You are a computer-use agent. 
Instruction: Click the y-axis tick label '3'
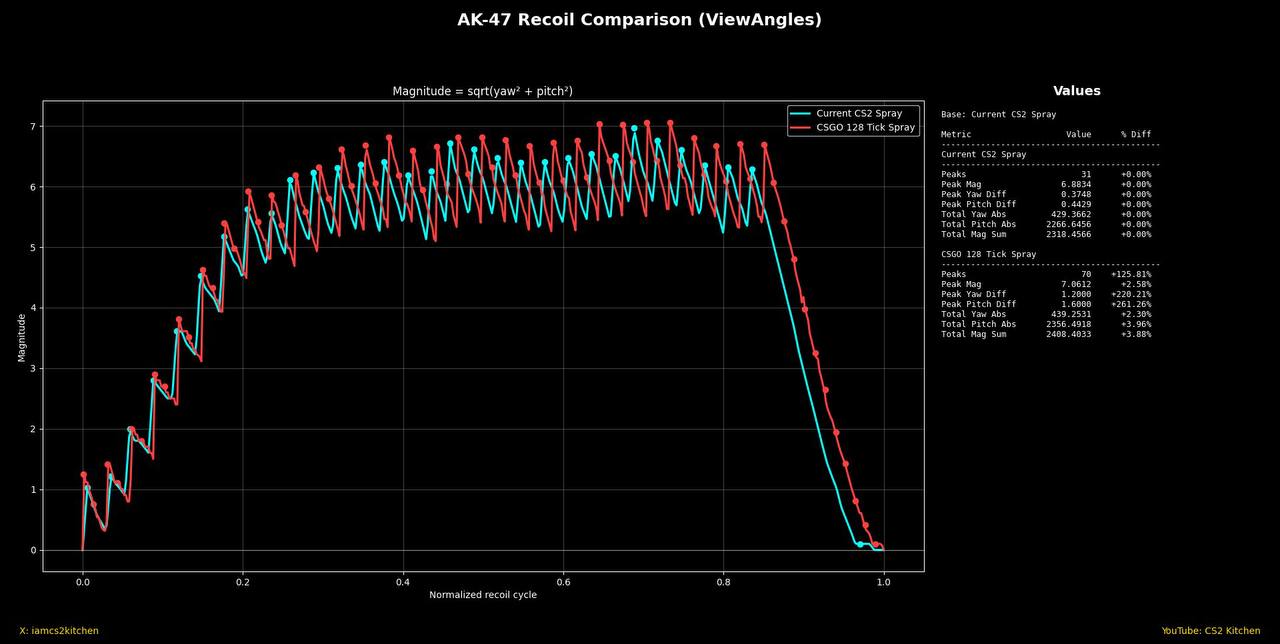[33, 369]
